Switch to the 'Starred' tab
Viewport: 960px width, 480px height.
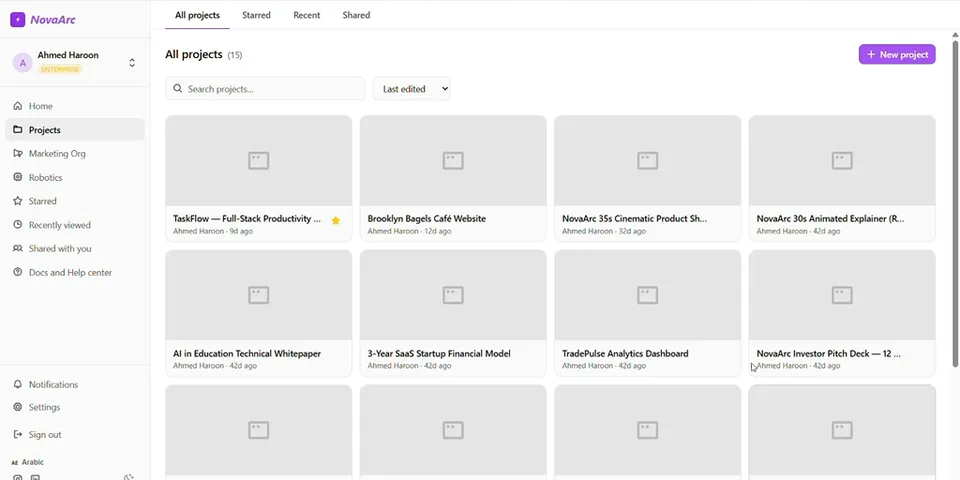256,15
